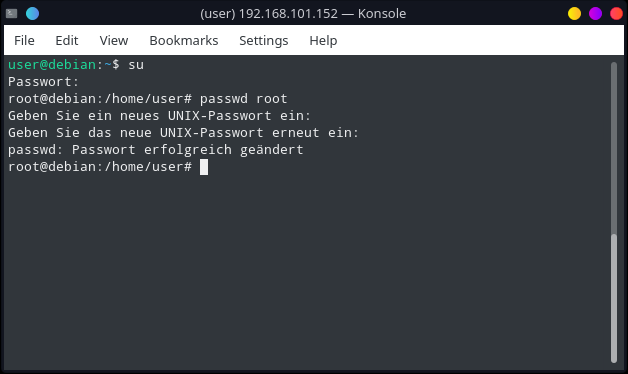
Task: Click the 'su' command on first line
Action: (x=136, y=65)
